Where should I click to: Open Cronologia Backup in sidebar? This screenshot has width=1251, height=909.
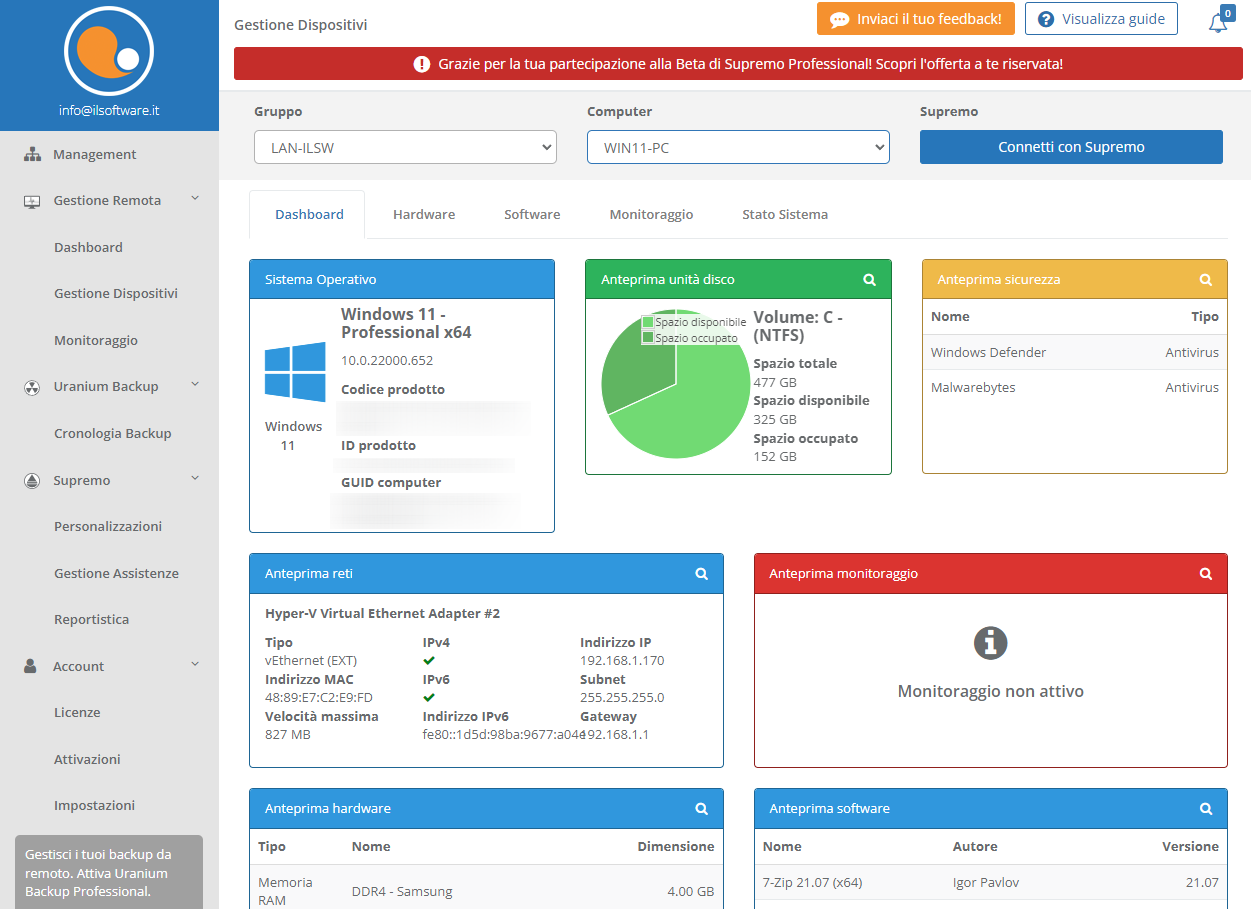pyautogui.click(x=113, y=434)
